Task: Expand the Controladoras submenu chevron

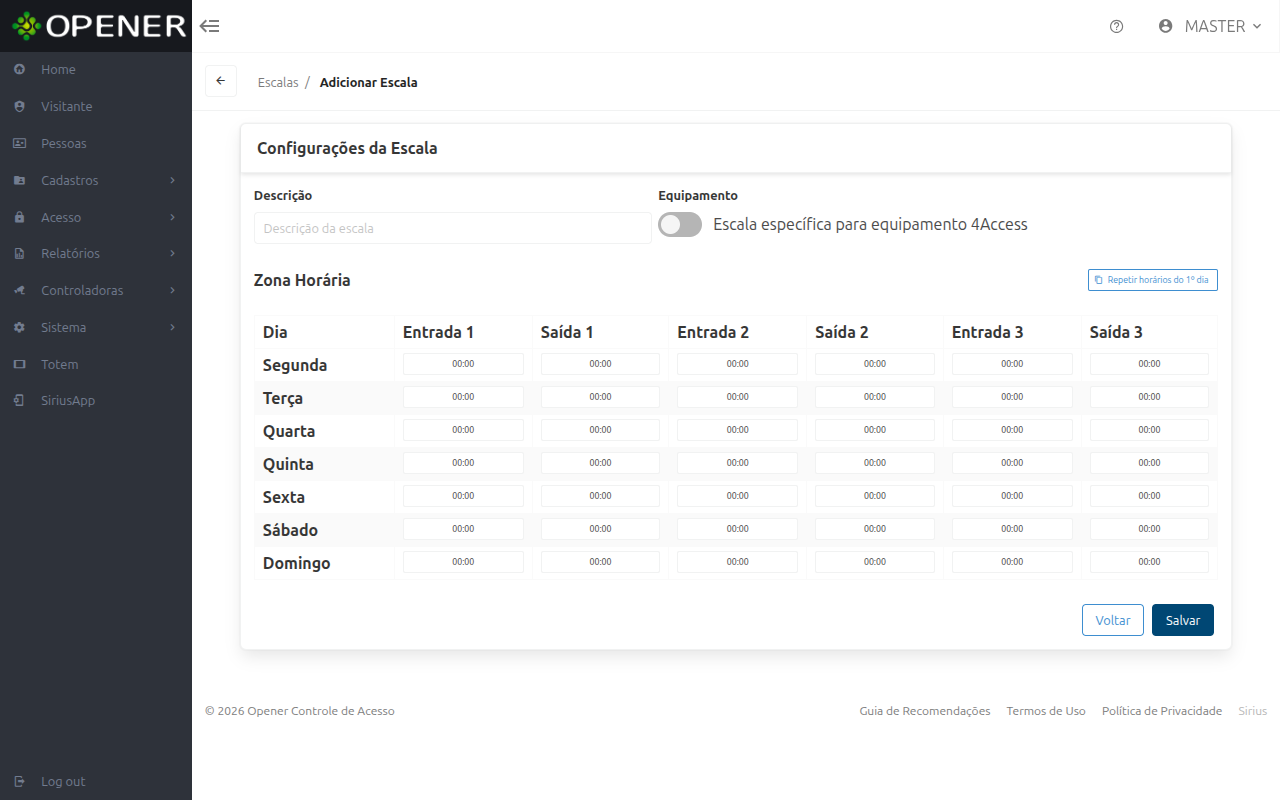Action: tap(172, 291)
